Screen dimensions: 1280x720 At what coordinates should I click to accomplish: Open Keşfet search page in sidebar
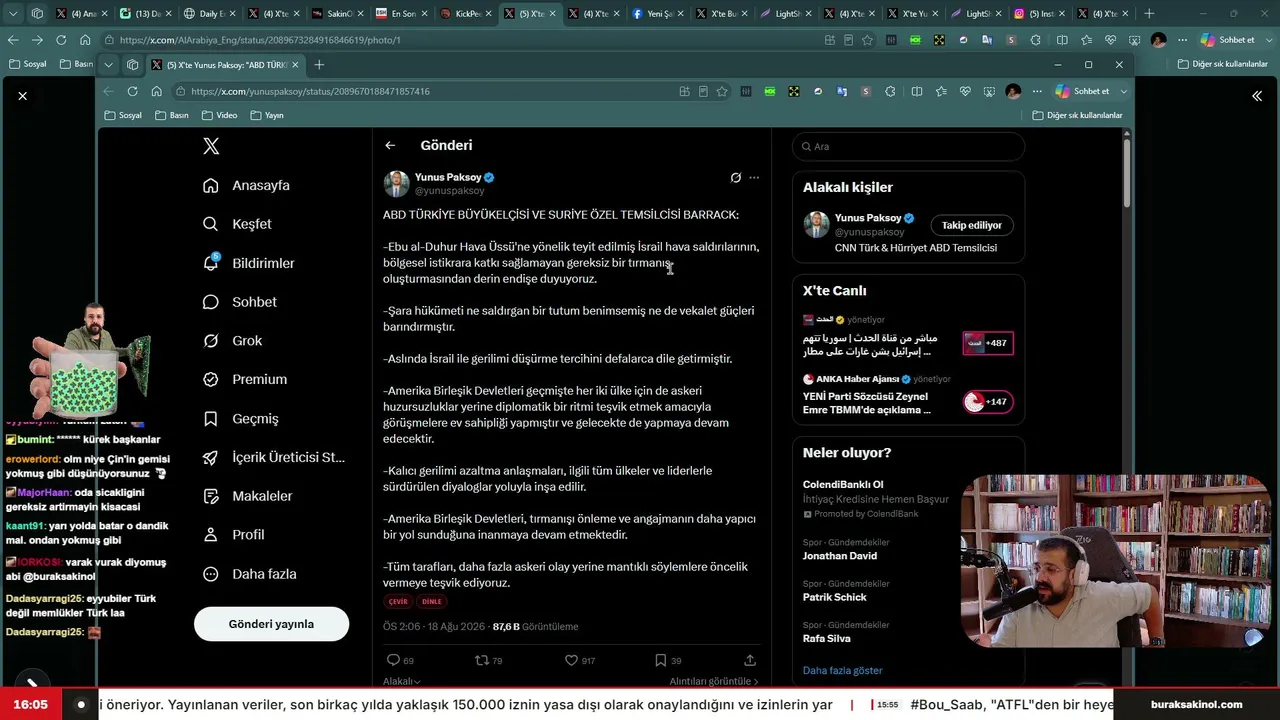tap(237, 224)
